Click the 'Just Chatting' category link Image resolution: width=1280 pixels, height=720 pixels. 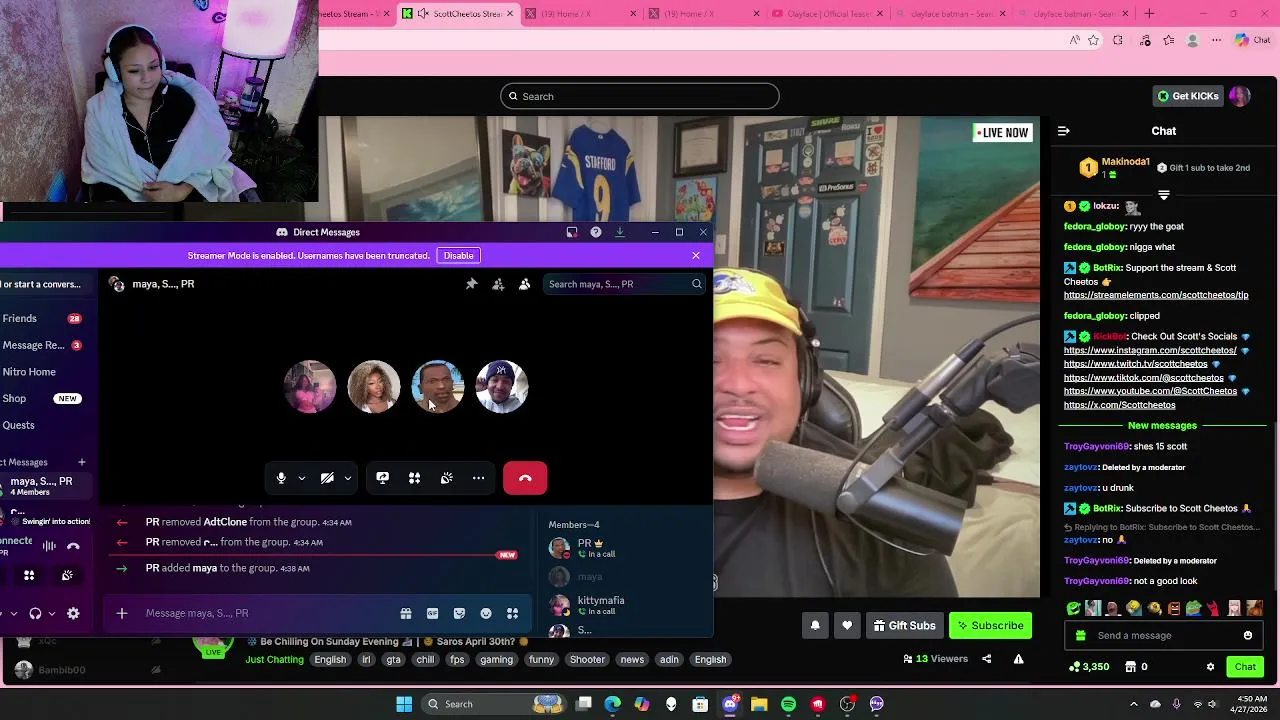[x=274, y=660]
